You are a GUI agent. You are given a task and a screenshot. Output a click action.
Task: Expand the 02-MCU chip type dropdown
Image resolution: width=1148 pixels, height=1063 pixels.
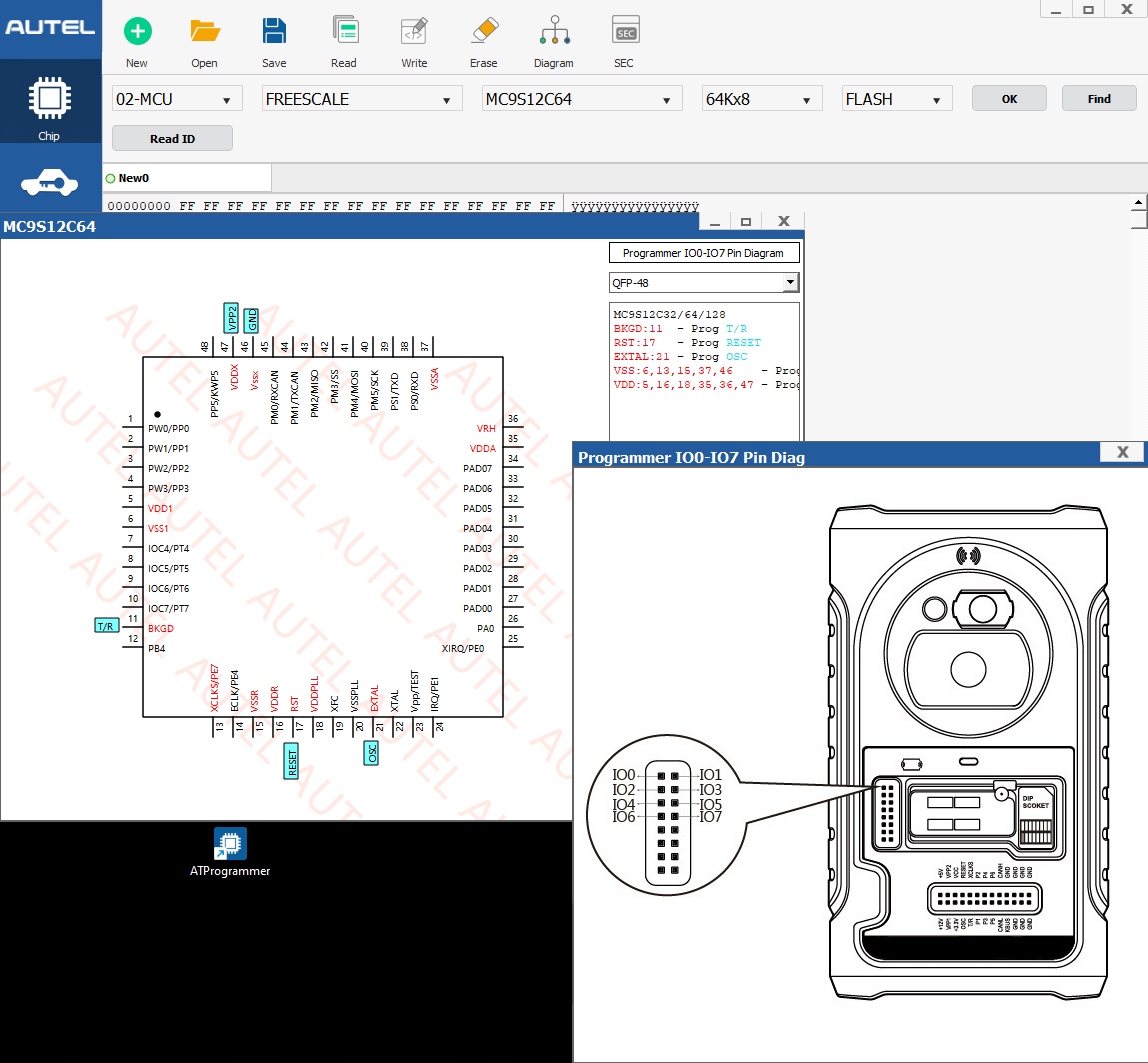pos(177,99)
